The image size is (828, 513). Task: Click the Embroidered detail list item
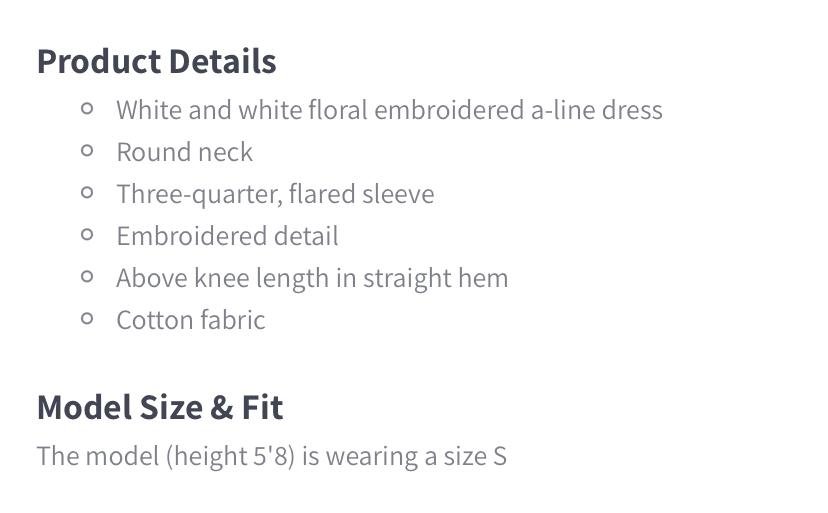click(x=227, y=236)
